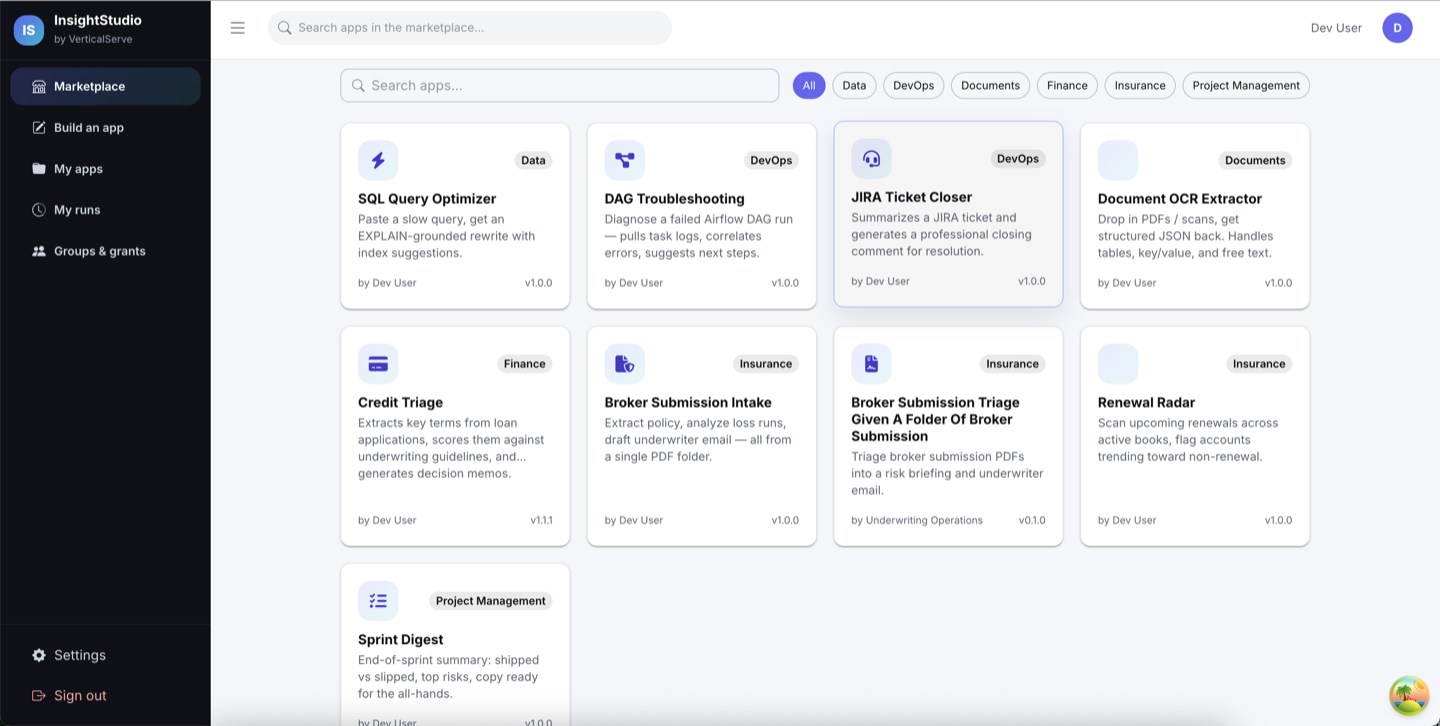Open the Broker Submission Intake title
Image resolution: width=1440 pixels, height=726 pixels.
click(688, 403)
